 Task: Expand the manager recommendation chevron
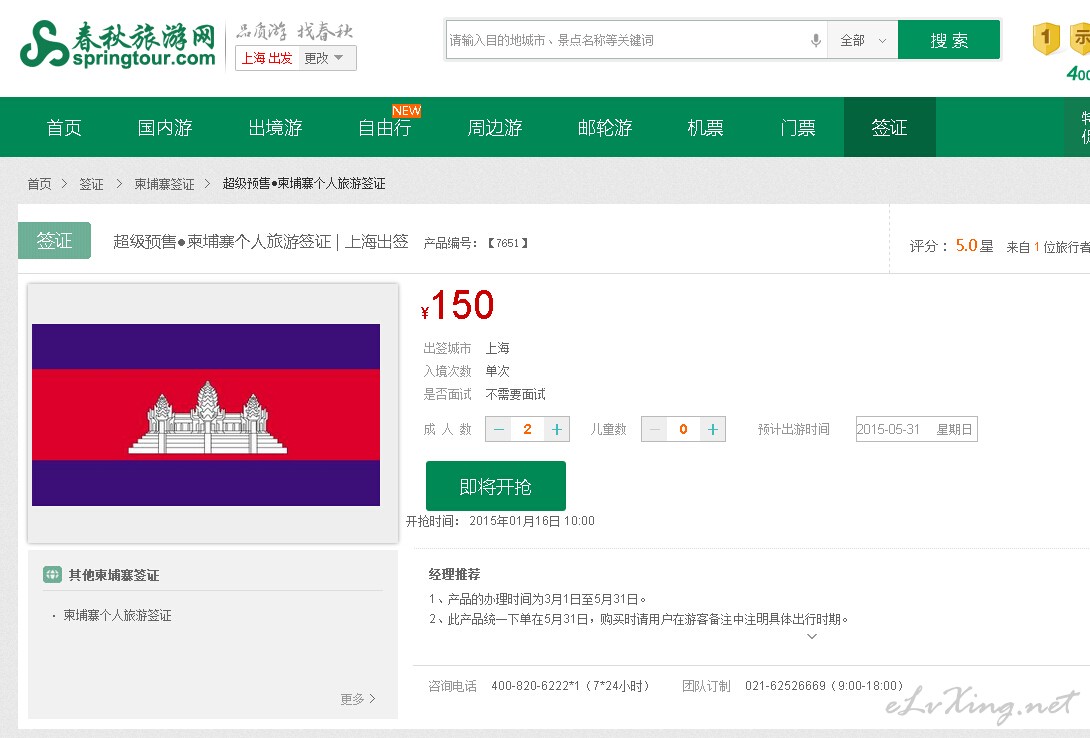[811, 636]
